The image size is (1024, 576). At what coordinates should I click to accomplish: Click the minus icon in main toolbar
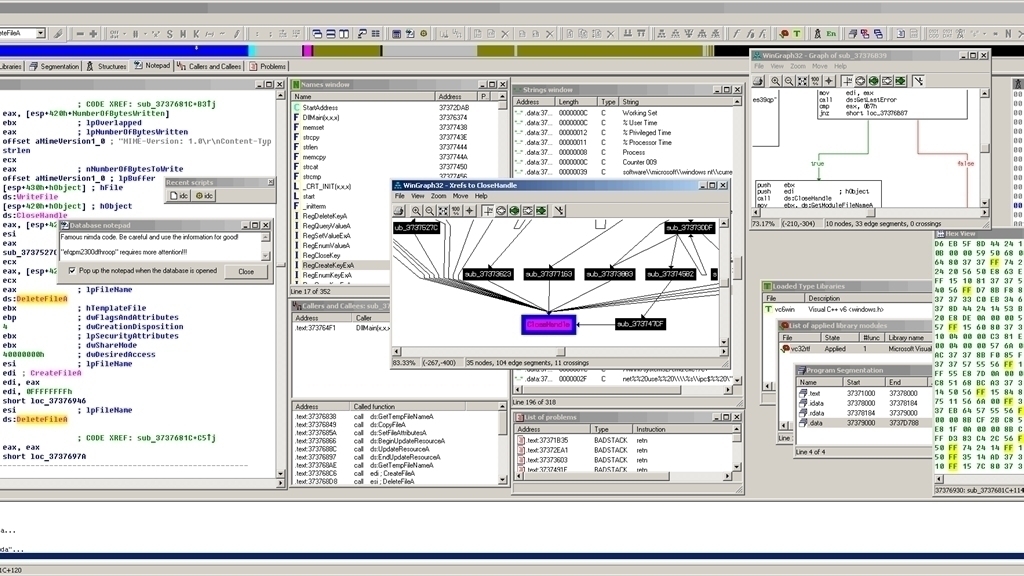point(80,34)
